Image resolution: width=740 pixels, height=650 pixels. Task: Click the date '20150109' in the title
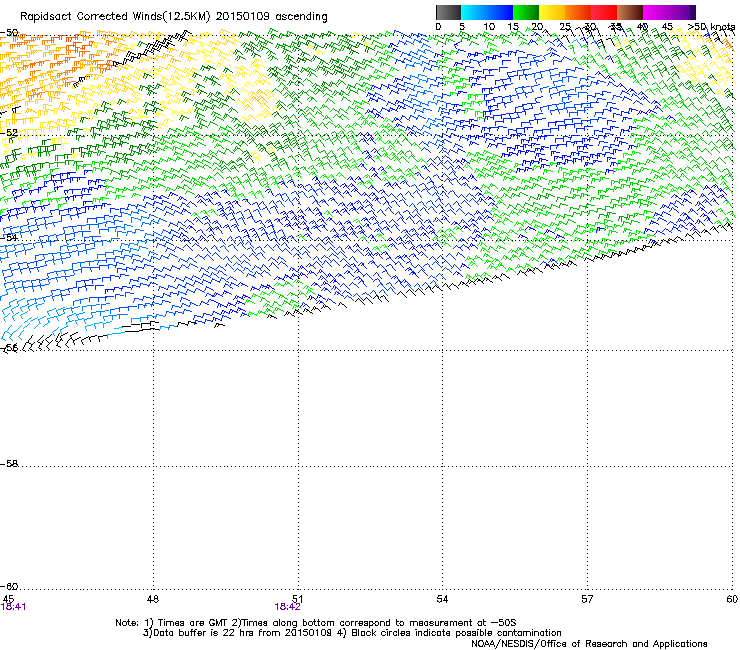(x=243, y=17)
